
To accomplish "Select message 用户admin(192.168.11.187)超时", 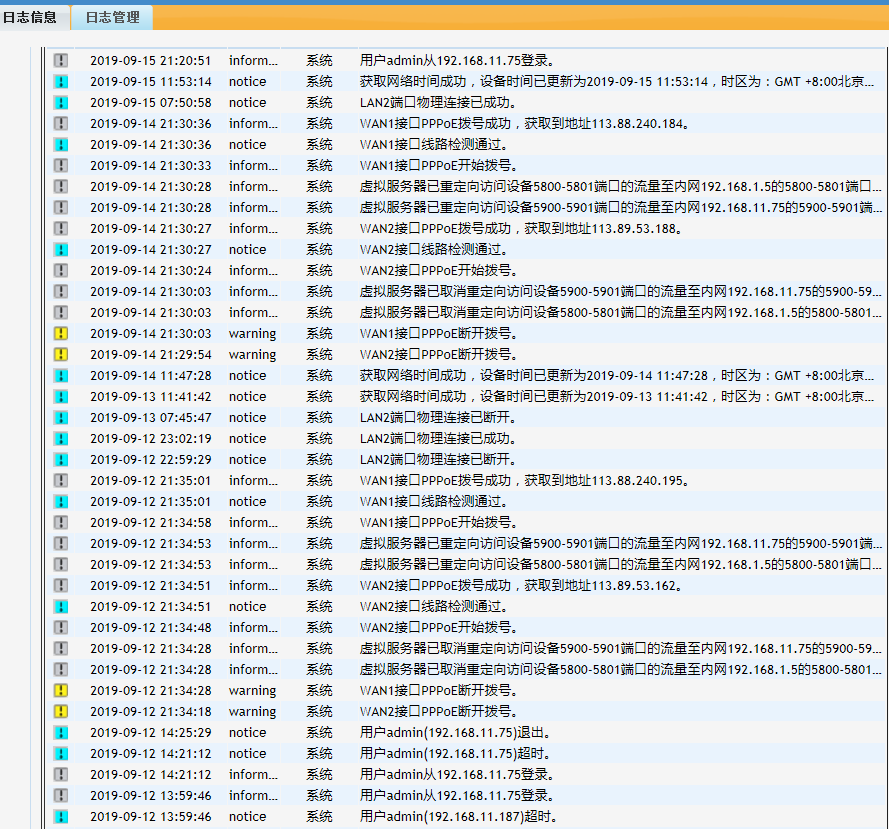I will [x=459, y=817].
